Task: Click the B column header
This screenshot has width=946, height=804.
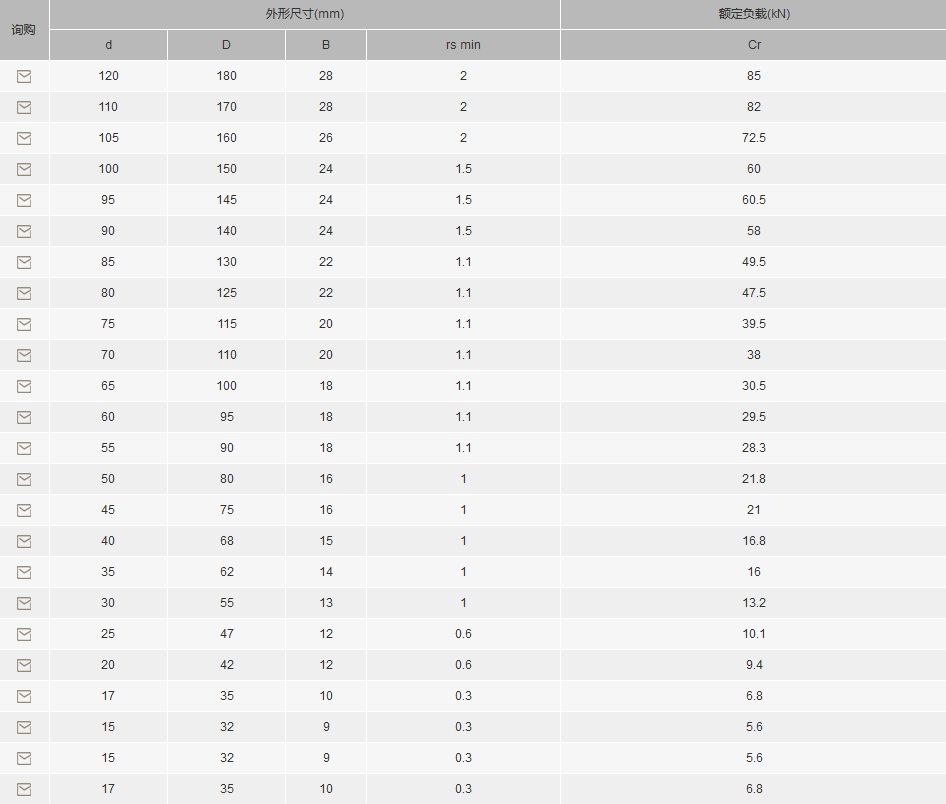Action: pos(326,45)
